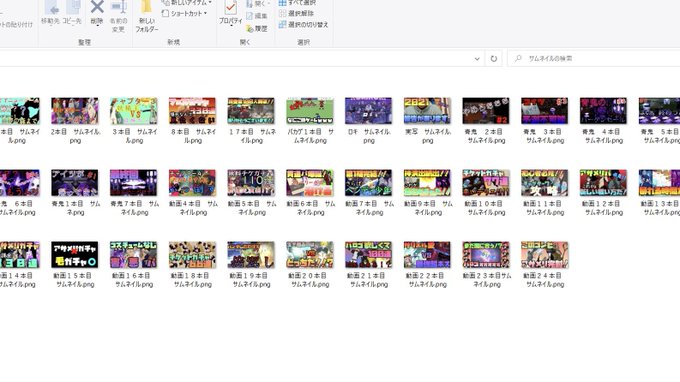This screenshot has height=382, width=680.
Task: Select thumbnail 青鬼 2本目 サムネイル.png
Action: click(486, 111)
